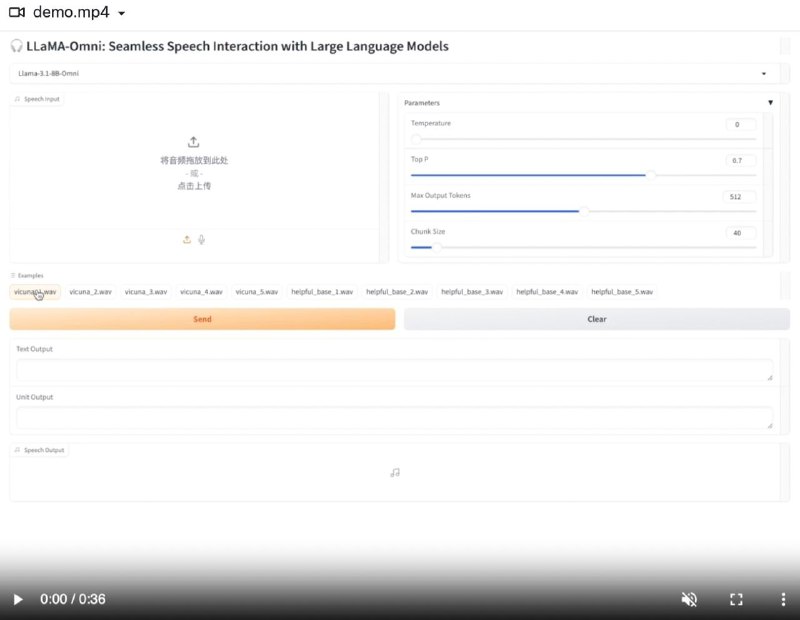
Task: Open video more options menu
Action: (x=783, y=599)
